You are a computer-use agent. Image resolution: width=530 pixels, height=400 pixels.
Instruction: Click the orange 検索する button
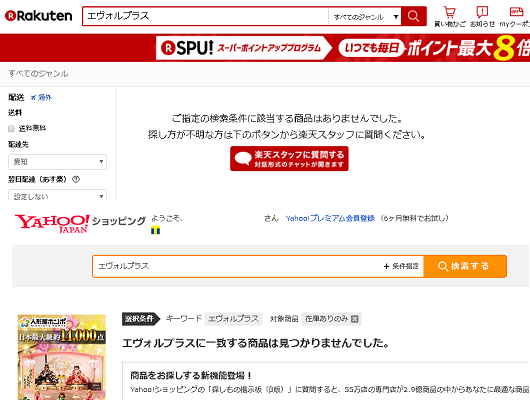point(465,266)
